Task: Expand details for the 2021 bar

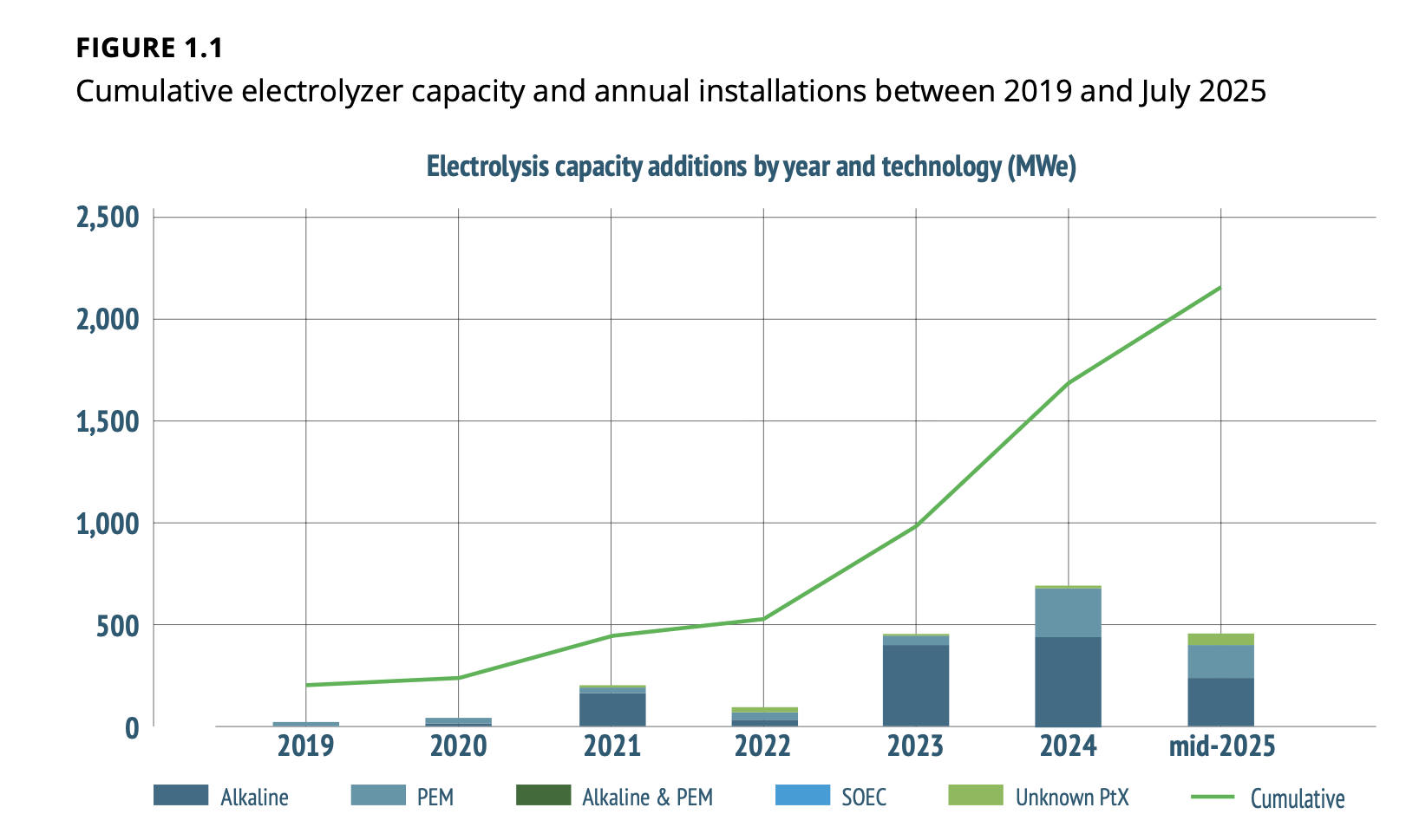Action: [611, 707]
